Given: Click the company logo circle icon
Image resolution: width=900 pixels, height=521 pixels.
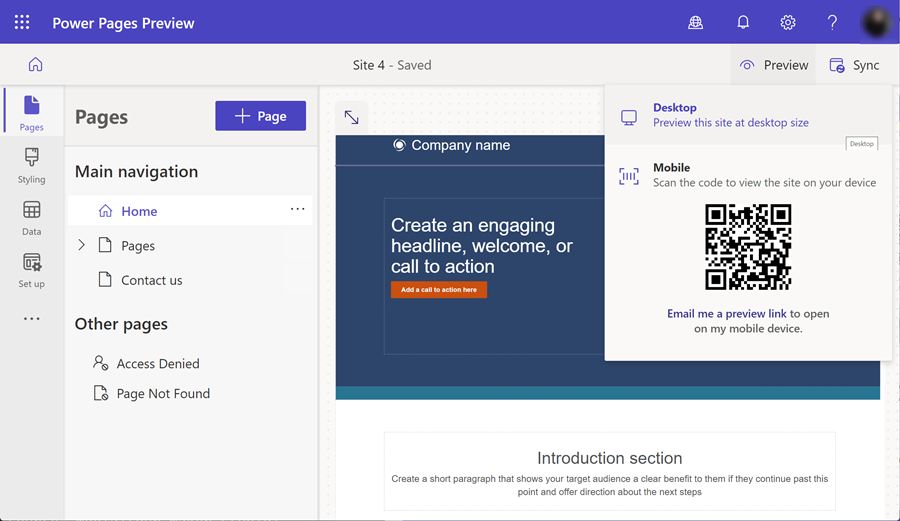Looking at the screenshot, I should pyautogui.click(x=399, y=145).
